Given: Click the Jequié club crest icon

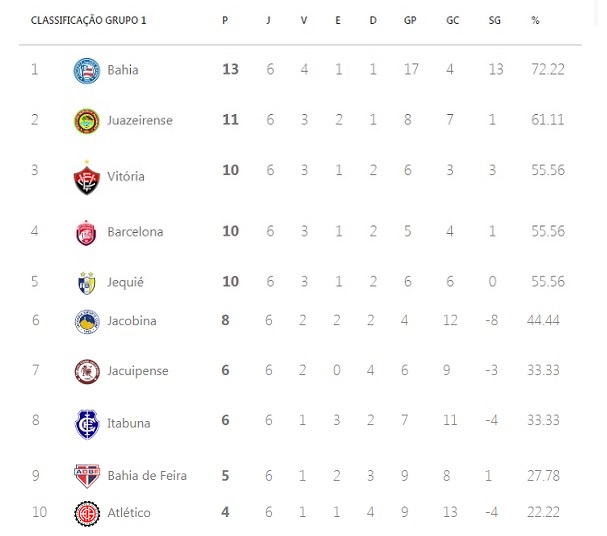Looking at the screenshot, I should 86,283.
